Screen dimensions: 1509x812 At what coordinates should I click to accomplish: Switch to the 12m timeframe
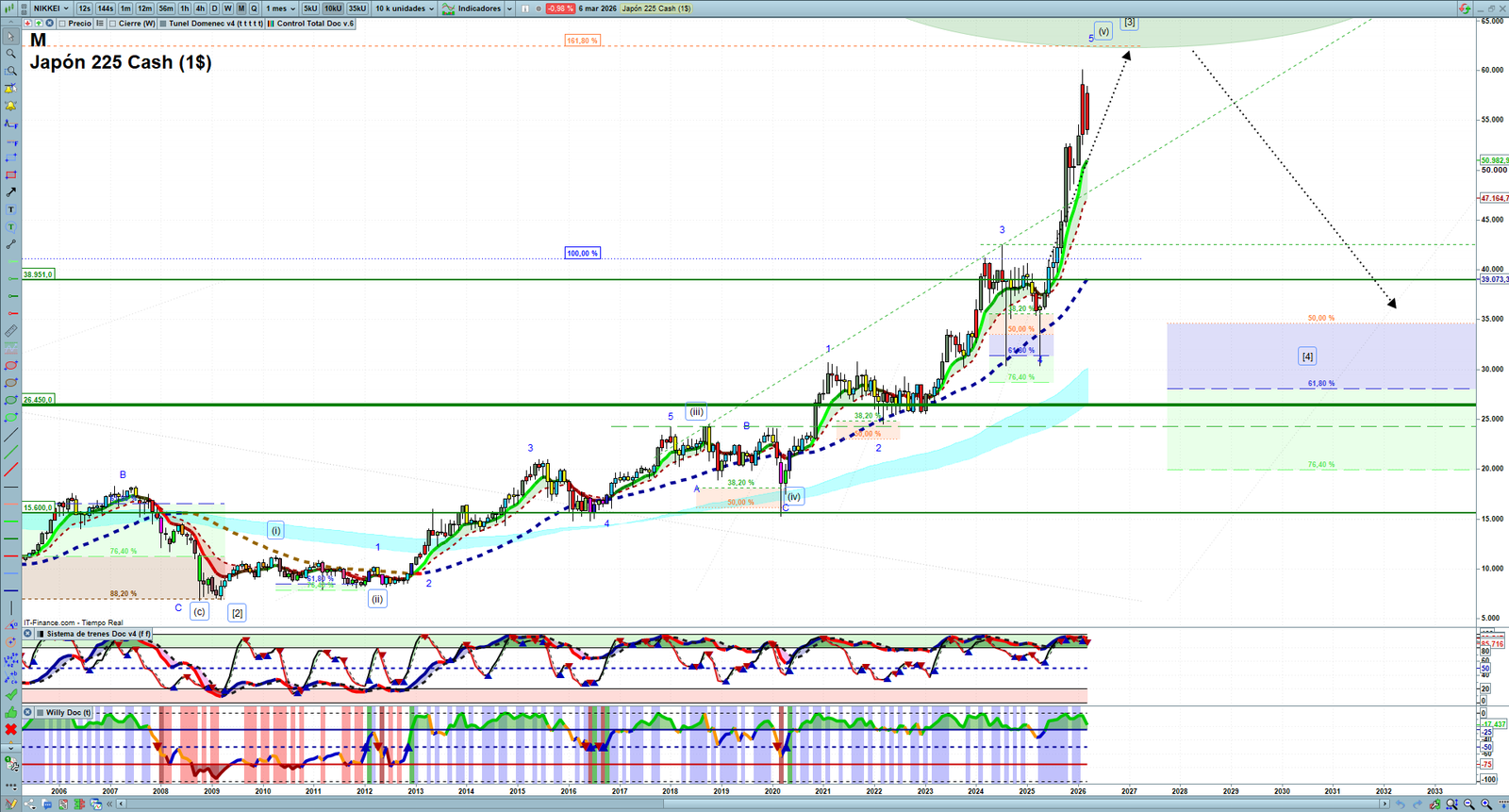144,8
